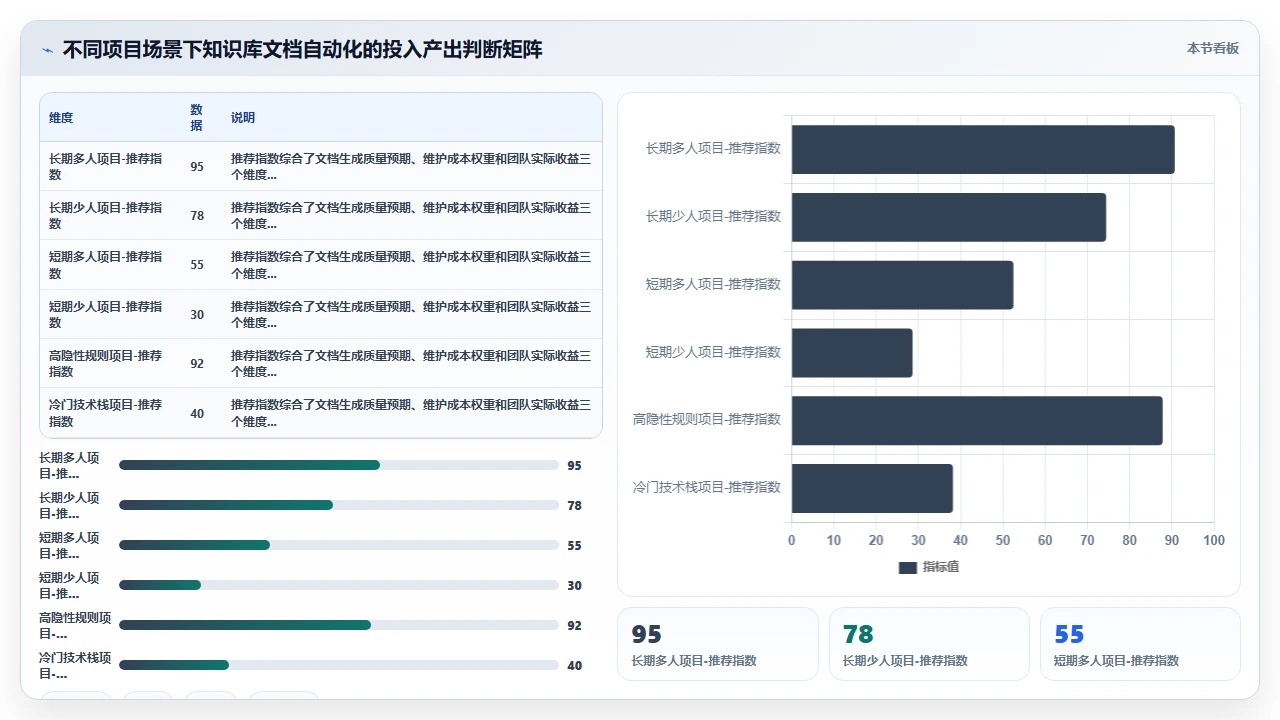Select table row 短期多人项目-推荐指数
The height and width of the screenshot is (720, 1280).
pos(321,265)
